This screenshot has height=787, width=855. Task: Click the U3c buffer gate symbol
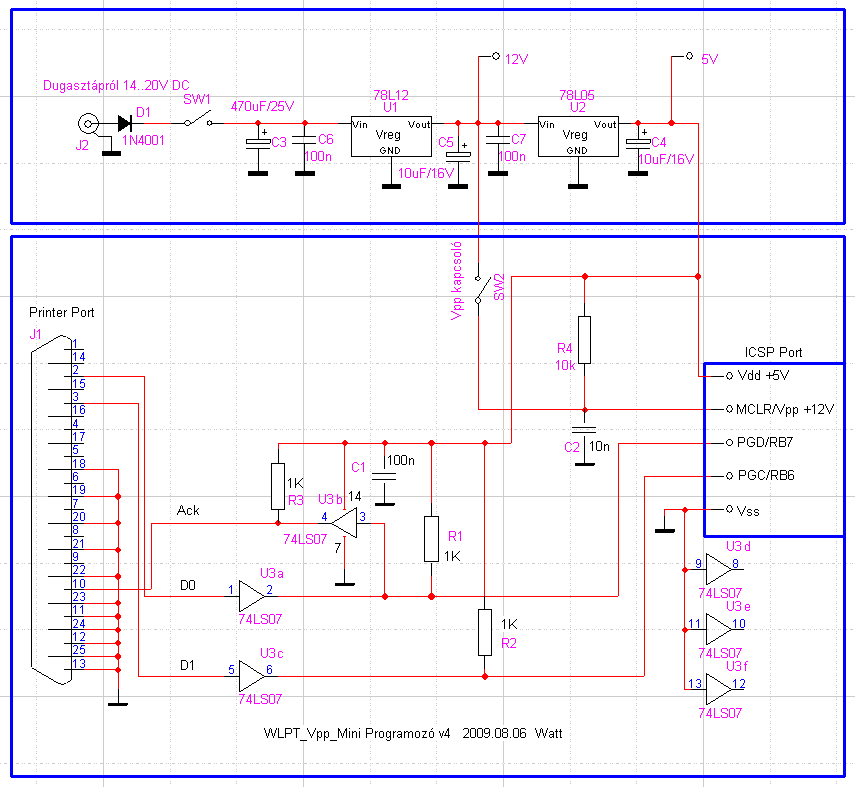pos(252,676)
